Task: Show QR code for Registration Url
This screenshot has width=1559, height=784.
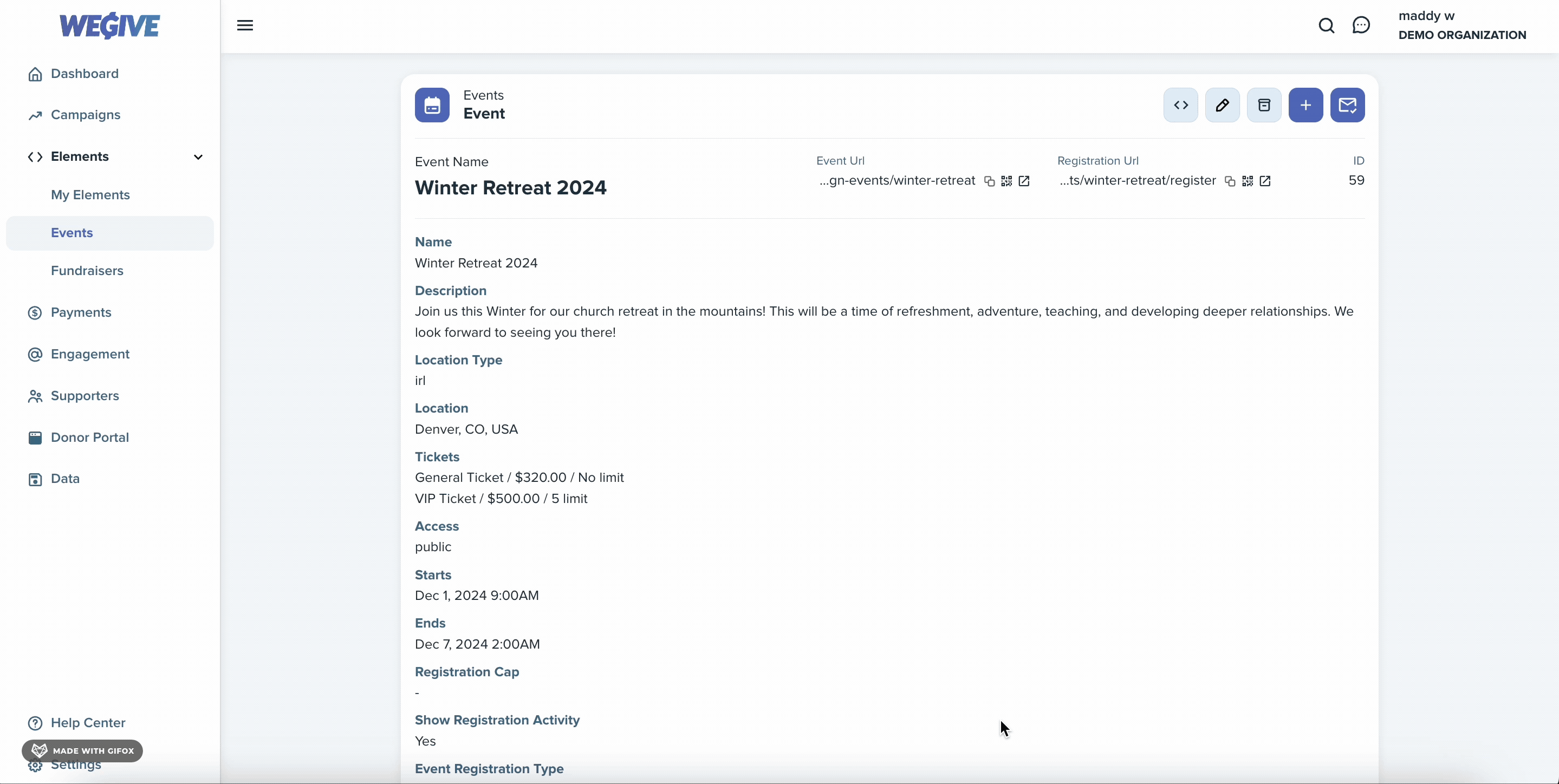Action: pyautogui.click(x=1248, y=181)
